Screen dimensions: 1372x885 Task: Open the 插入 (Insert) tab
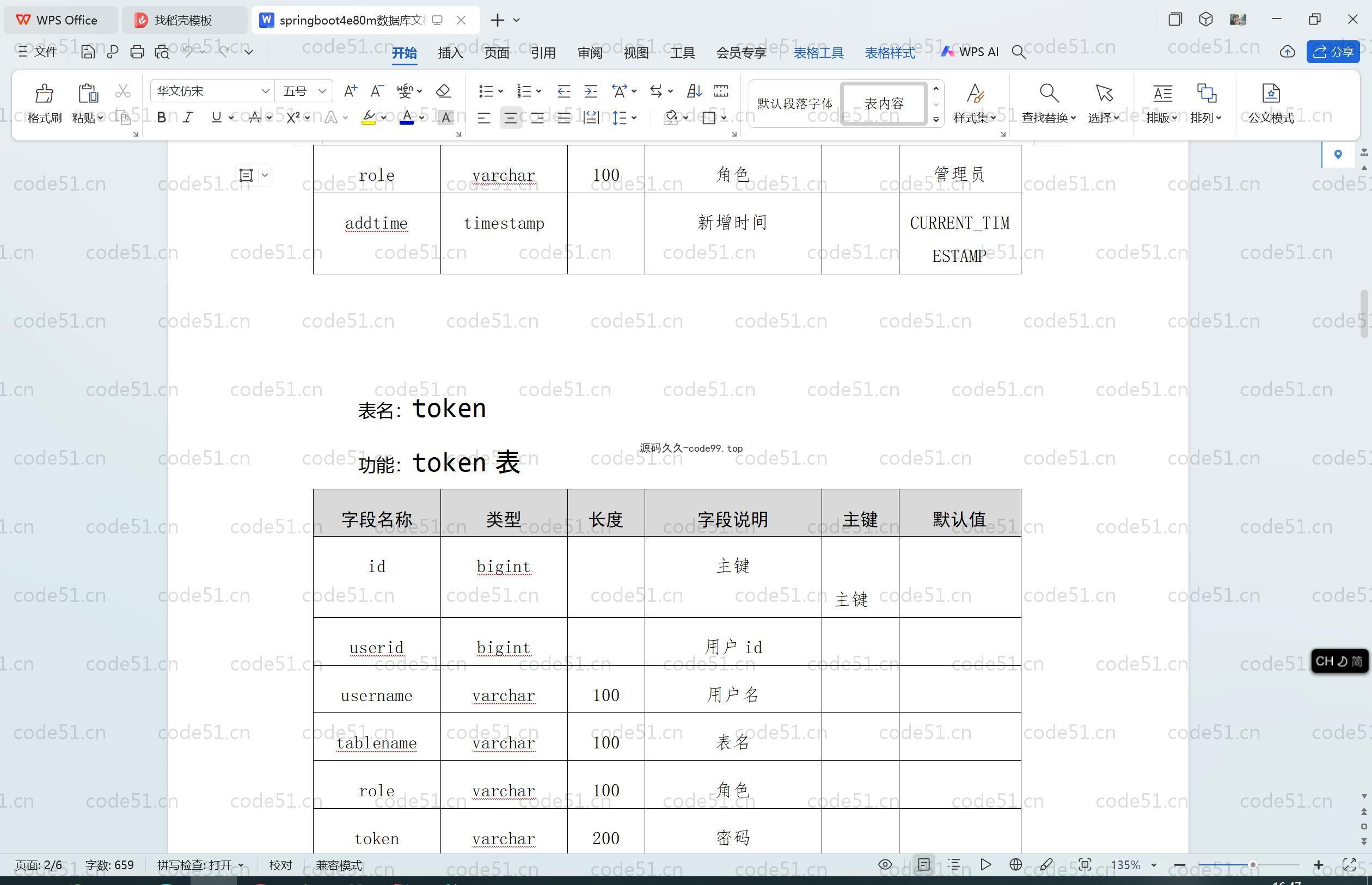pos(450,53)
